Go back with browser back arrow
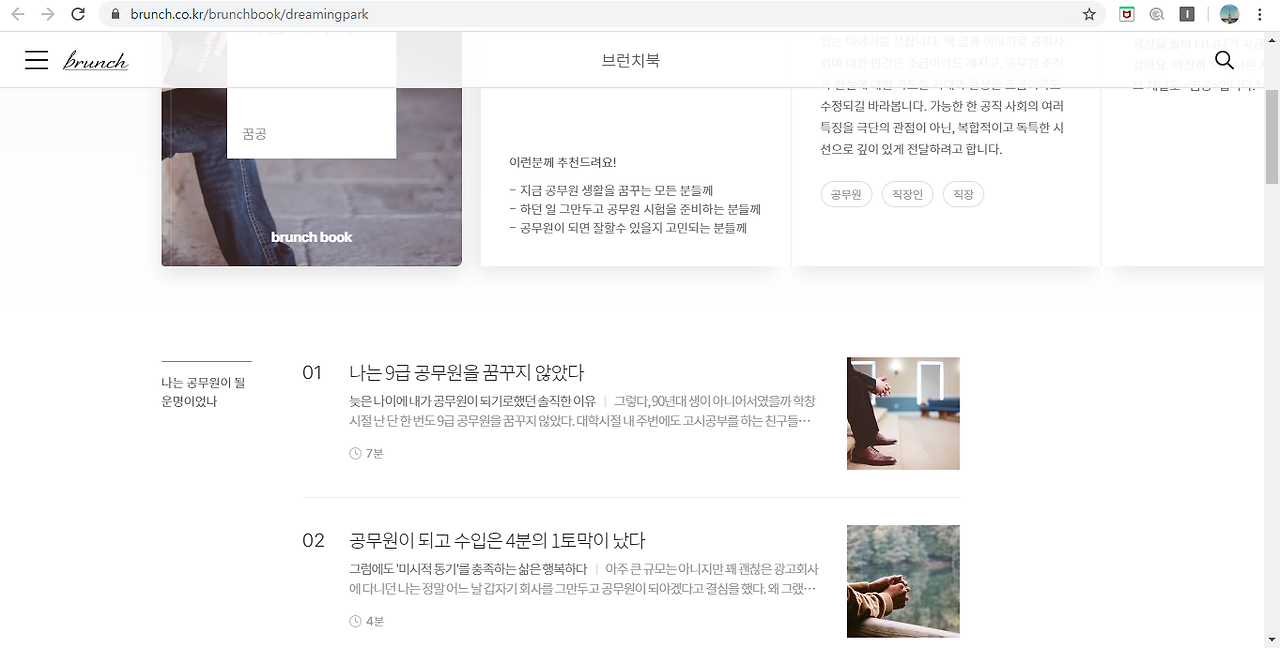The height and width of the screenshot is (648, 1280). (18, 15)
